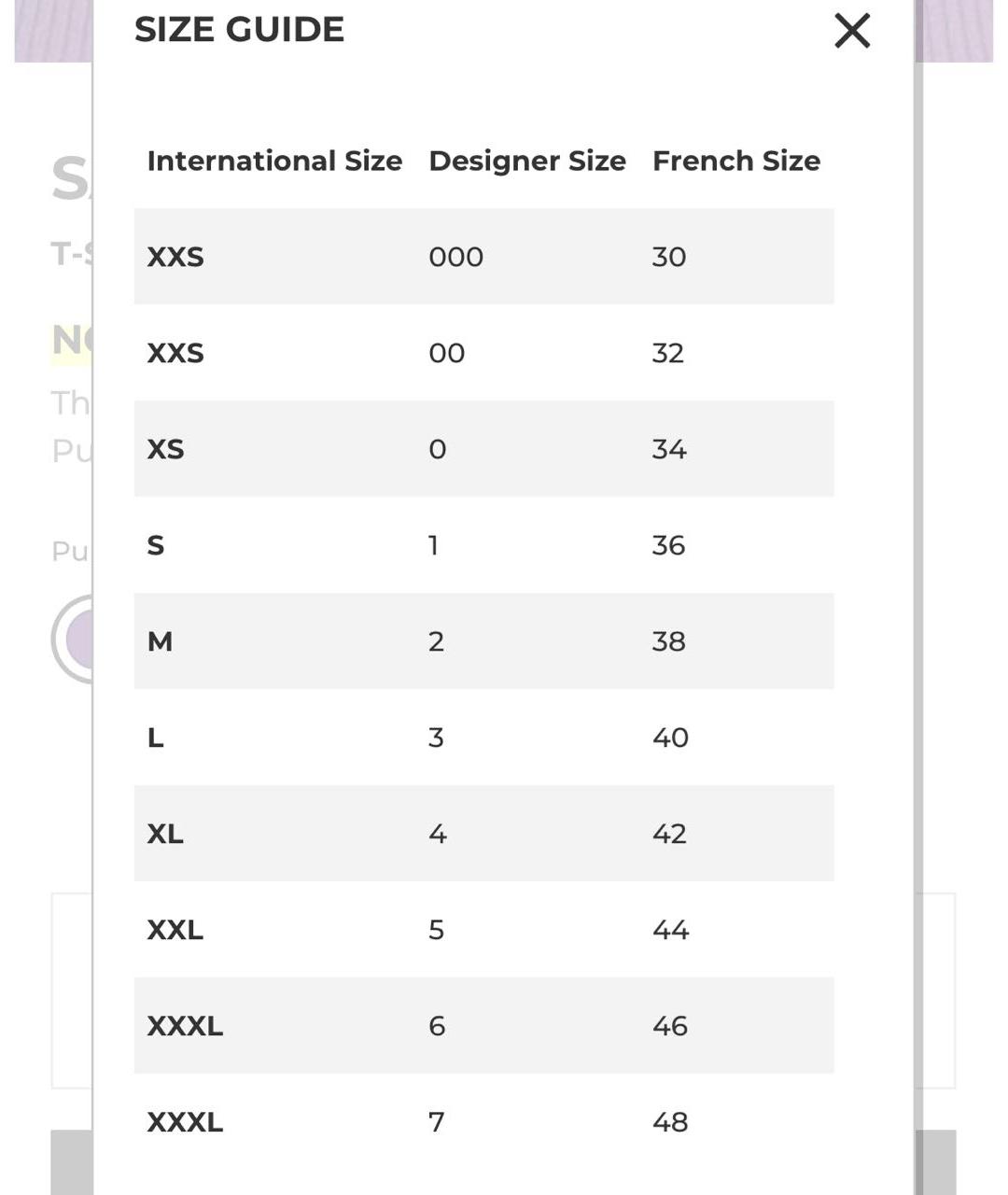This screenshot has height=1195, width=1008.
Task: Select the XL size row
Action: (483, 833)
